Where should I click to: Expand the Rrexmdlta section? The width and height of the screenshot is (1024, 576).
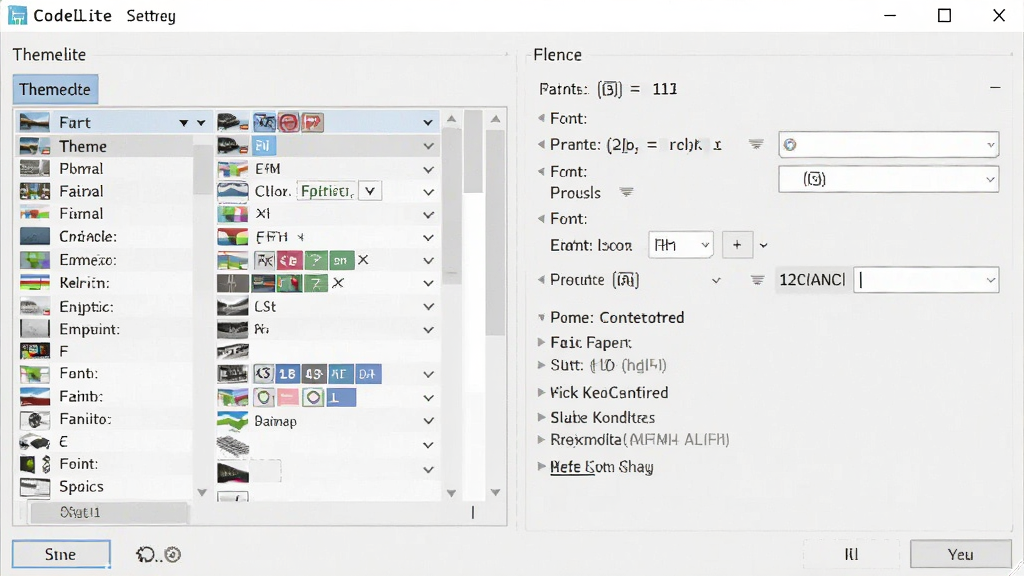pyautogui.click(x=541, y=440)
